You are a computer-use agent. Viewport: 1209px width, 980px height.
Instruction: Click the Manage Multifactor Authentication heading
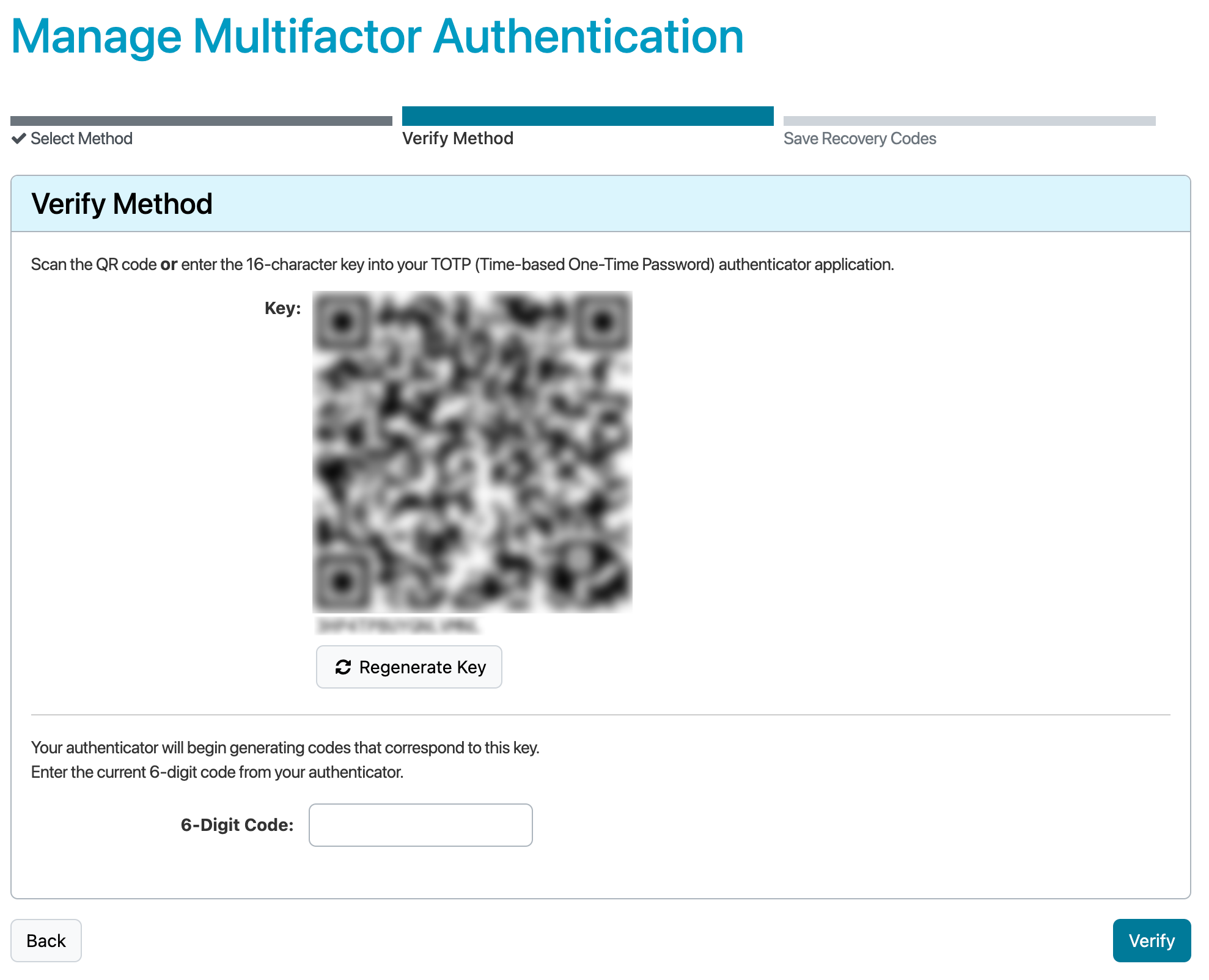377,37
